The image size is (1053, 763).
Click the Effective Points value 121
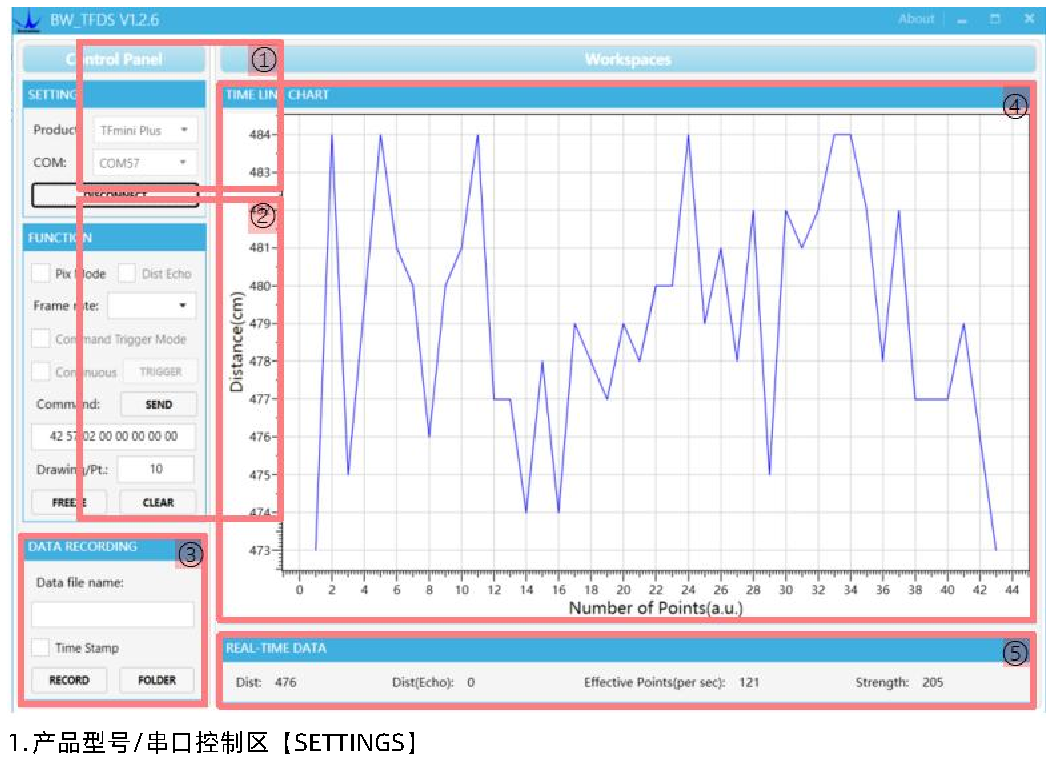[x=749, y=682]
